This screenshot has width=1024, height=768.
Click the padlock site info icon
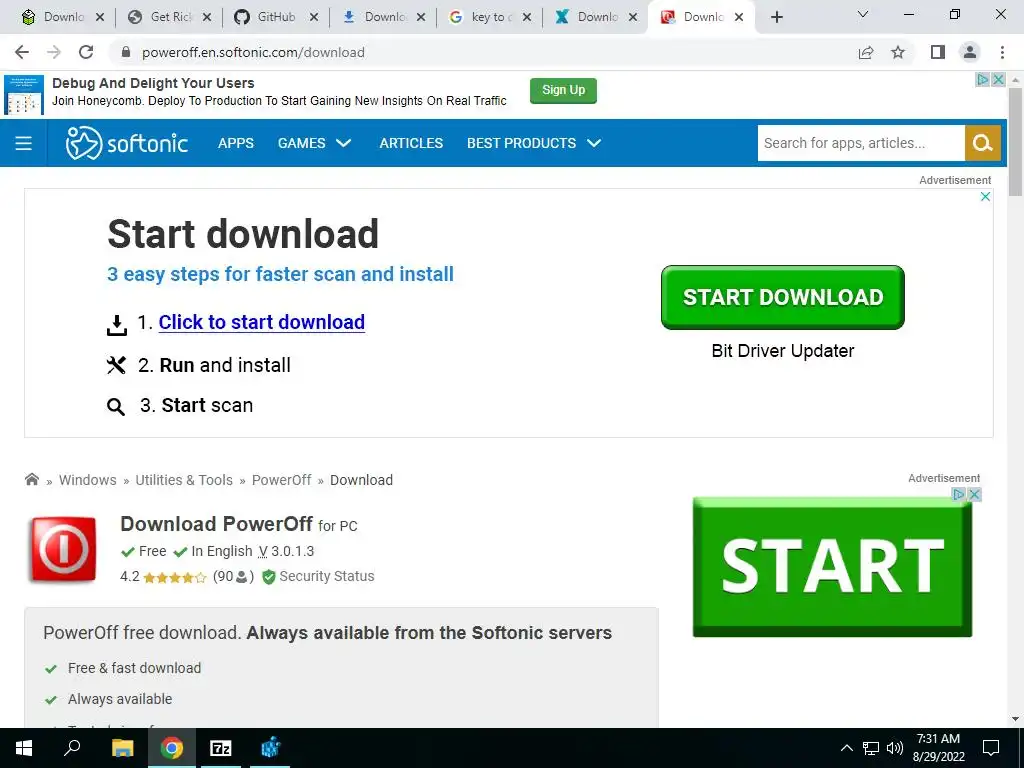tap(126, 52)
